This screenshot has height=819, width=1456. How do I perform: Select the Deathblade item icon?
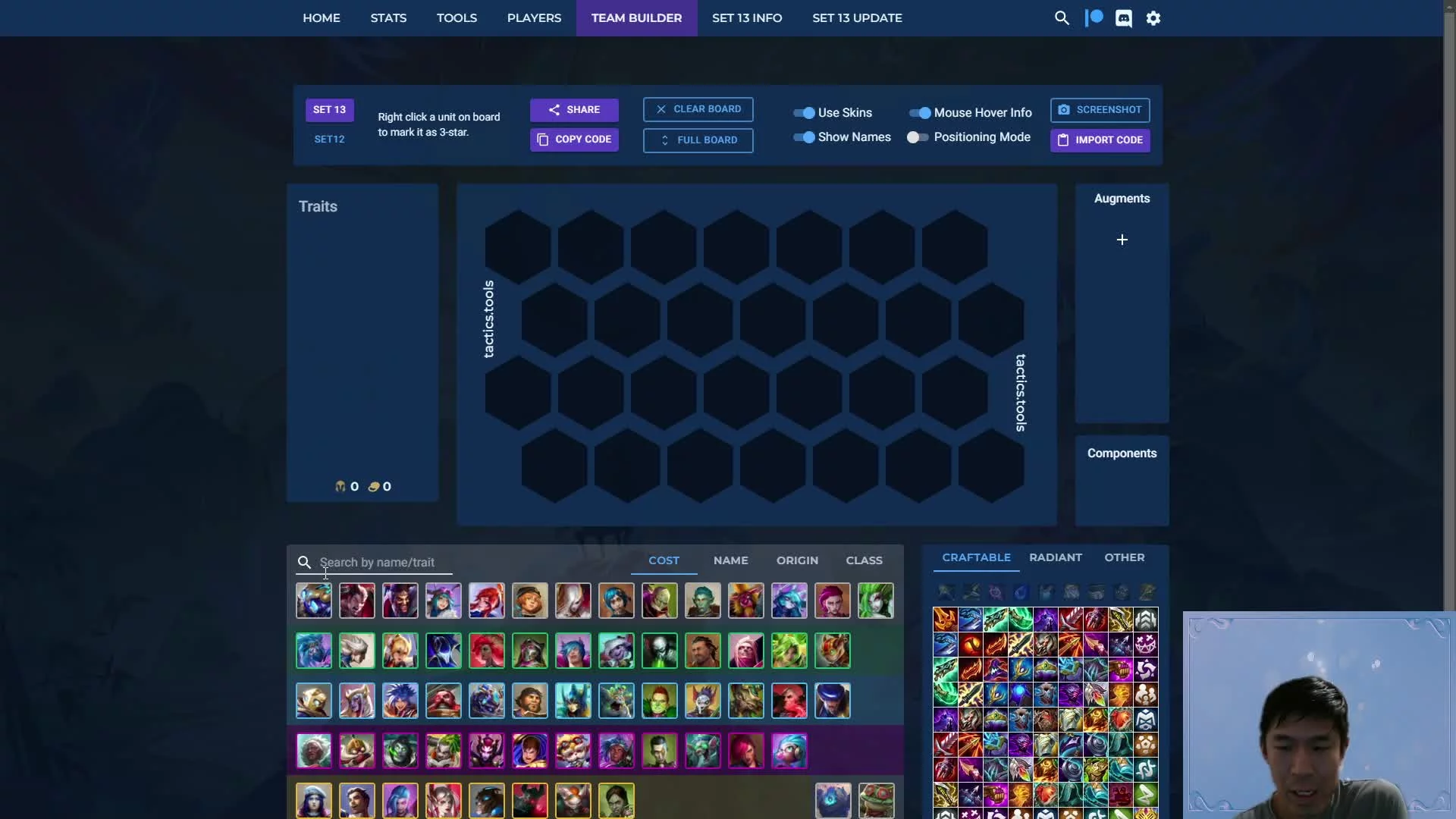point(946,620)
